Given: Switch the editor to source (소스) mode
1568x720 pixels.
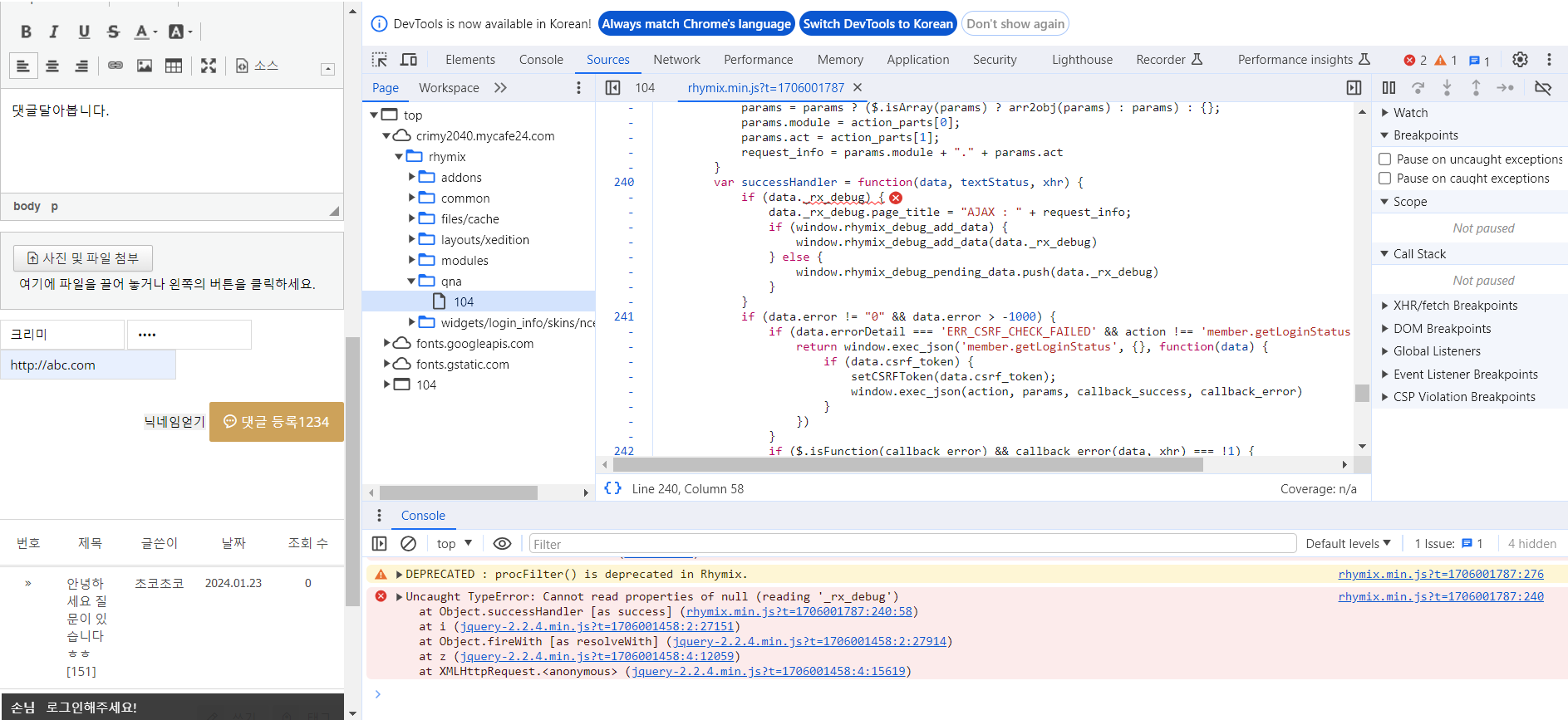Looking at the screenshot, I should coord(258,66).
